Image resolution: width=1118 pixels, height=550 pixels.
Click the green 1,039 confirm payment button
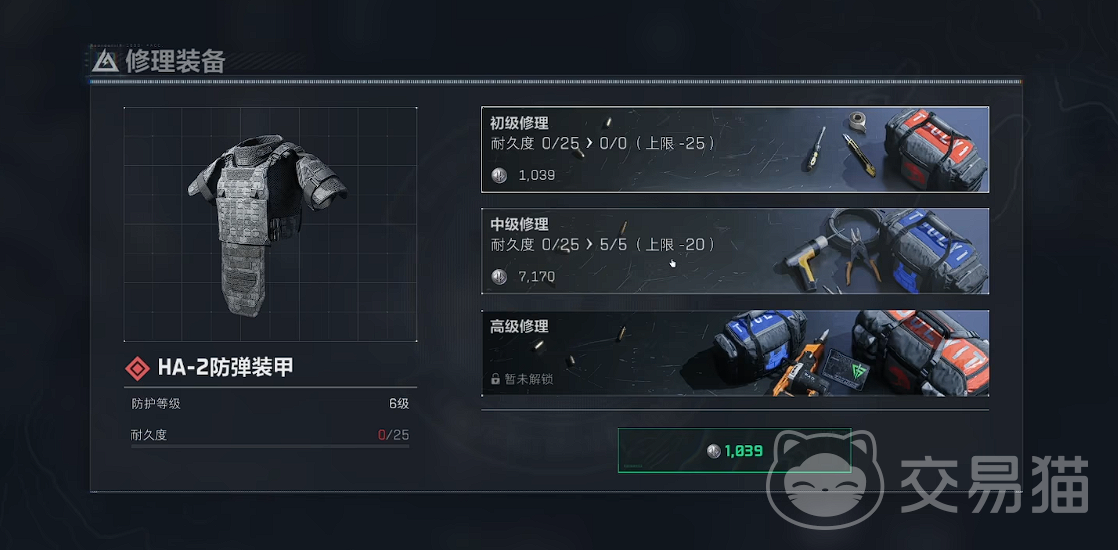coord(734,451)
